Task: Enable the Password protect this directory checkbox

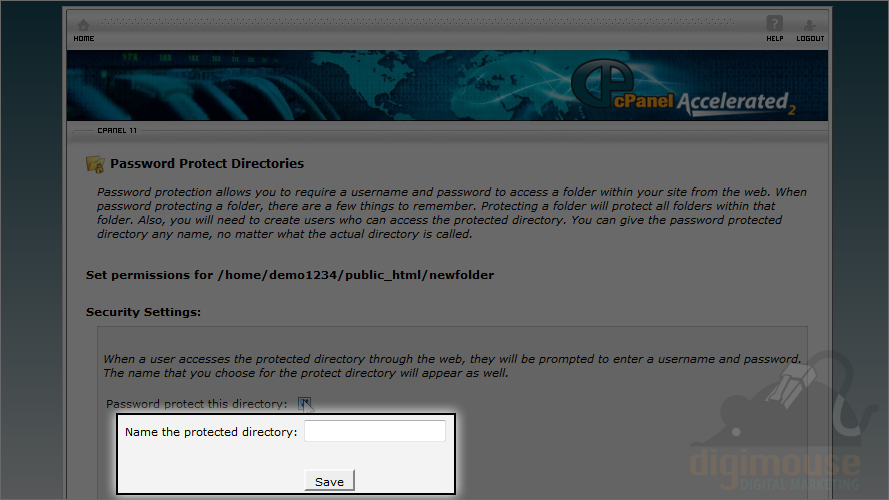Action: (304, 404)
